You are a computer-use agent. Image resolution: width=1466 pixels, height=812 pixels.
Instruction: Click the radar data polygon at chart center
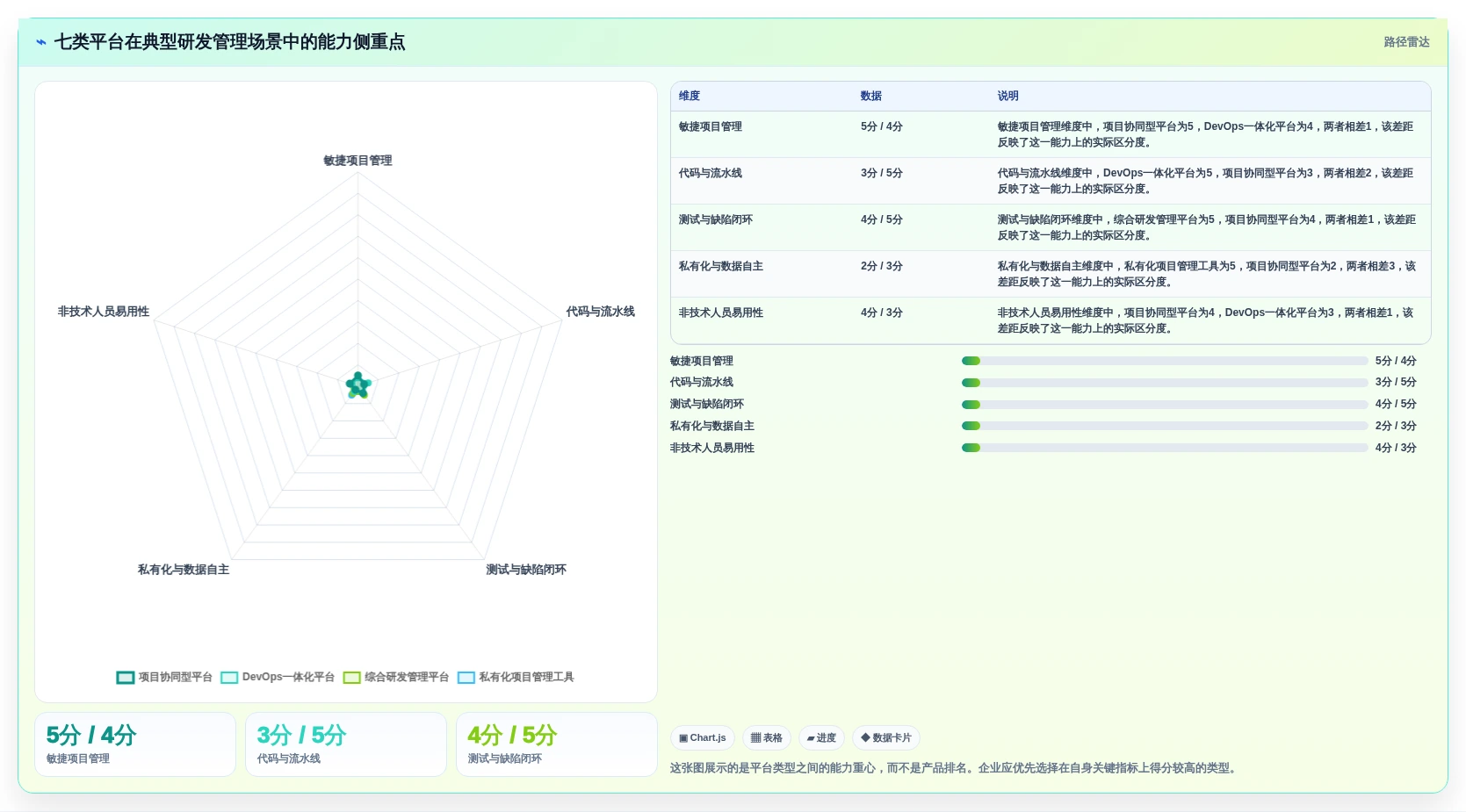coord(358,384)
